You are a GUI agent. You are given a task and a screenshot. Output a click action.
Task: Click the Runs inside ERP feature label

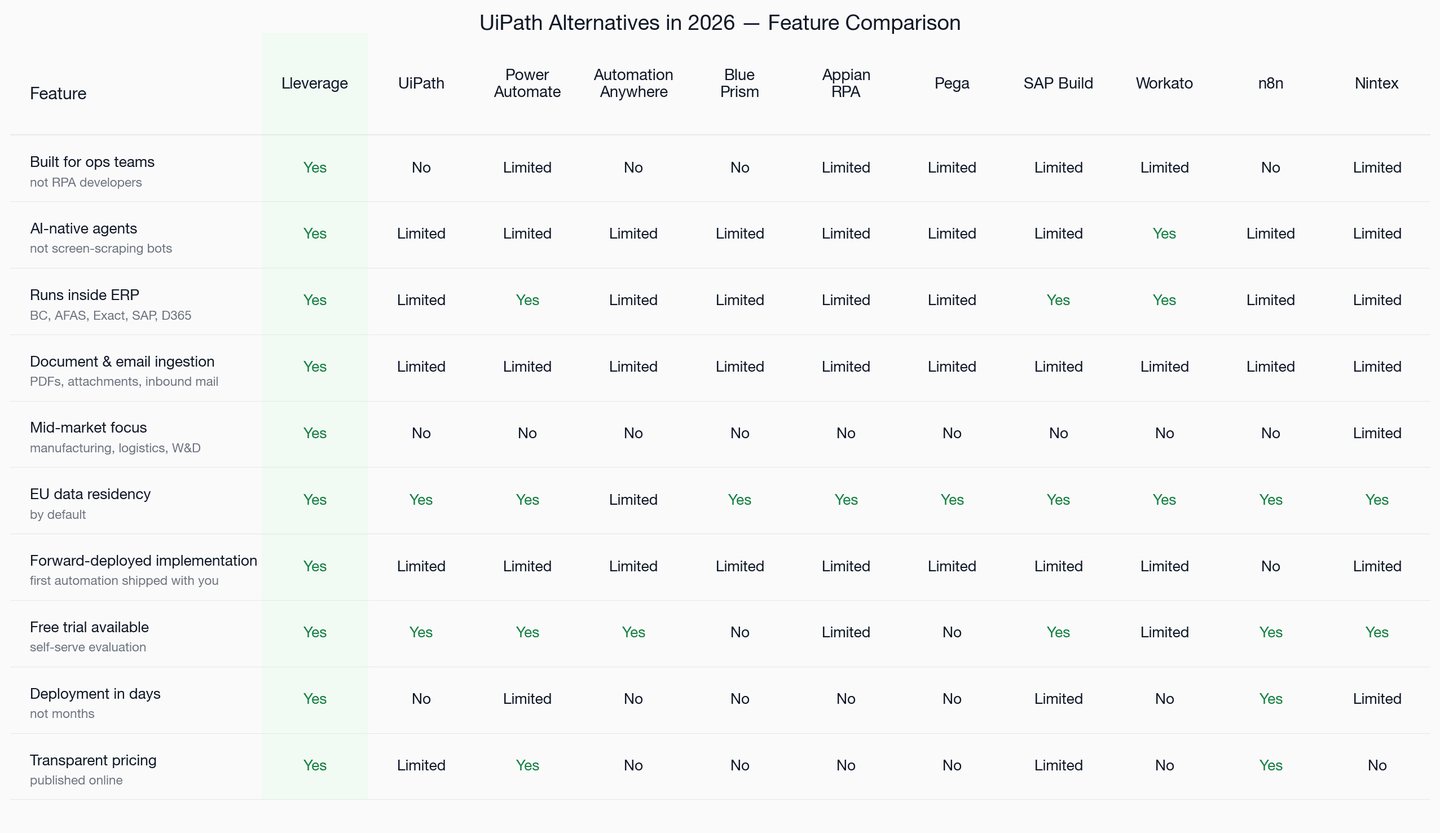(x=85, y=295)
